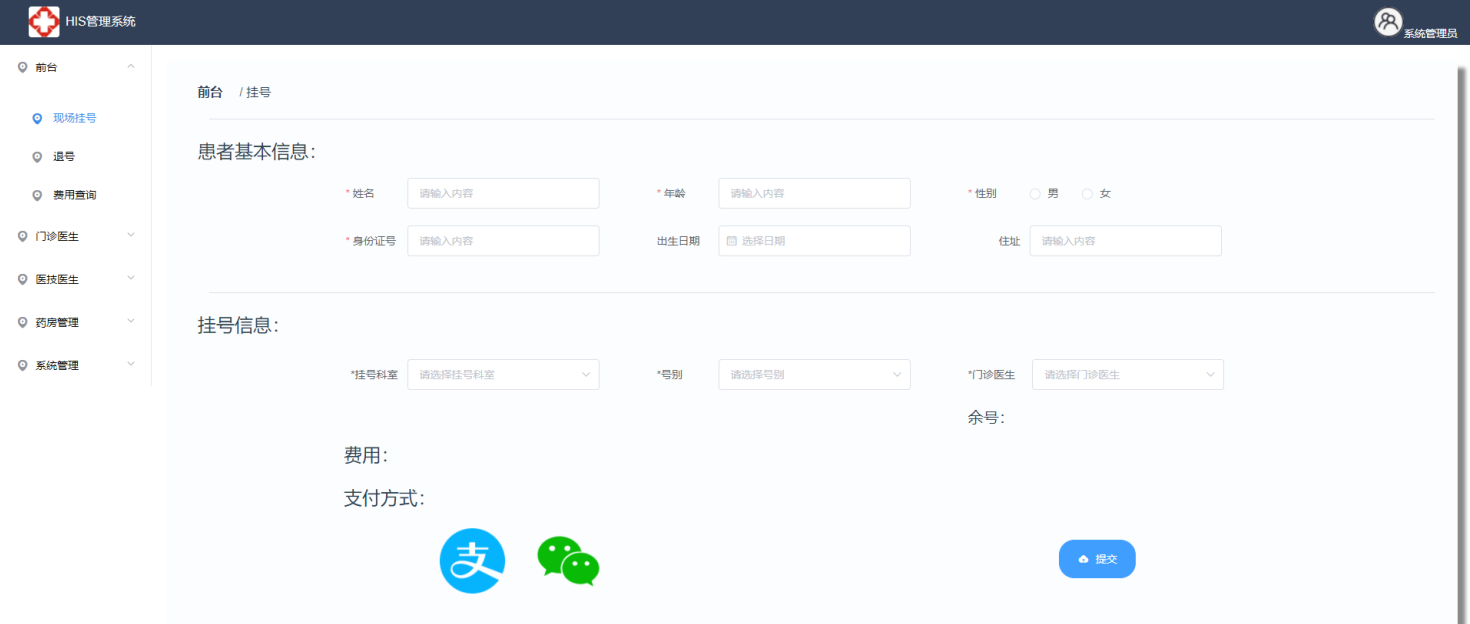Click the 支付方式 label

[x=384, y=498]
